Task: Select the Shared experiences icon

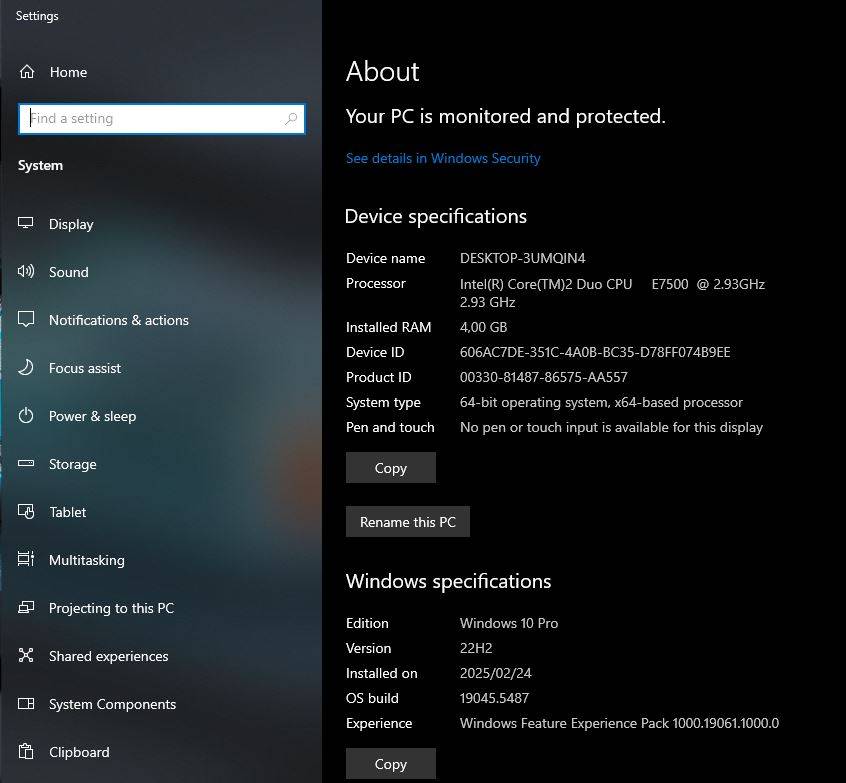Action: click(x=24, y=656)
